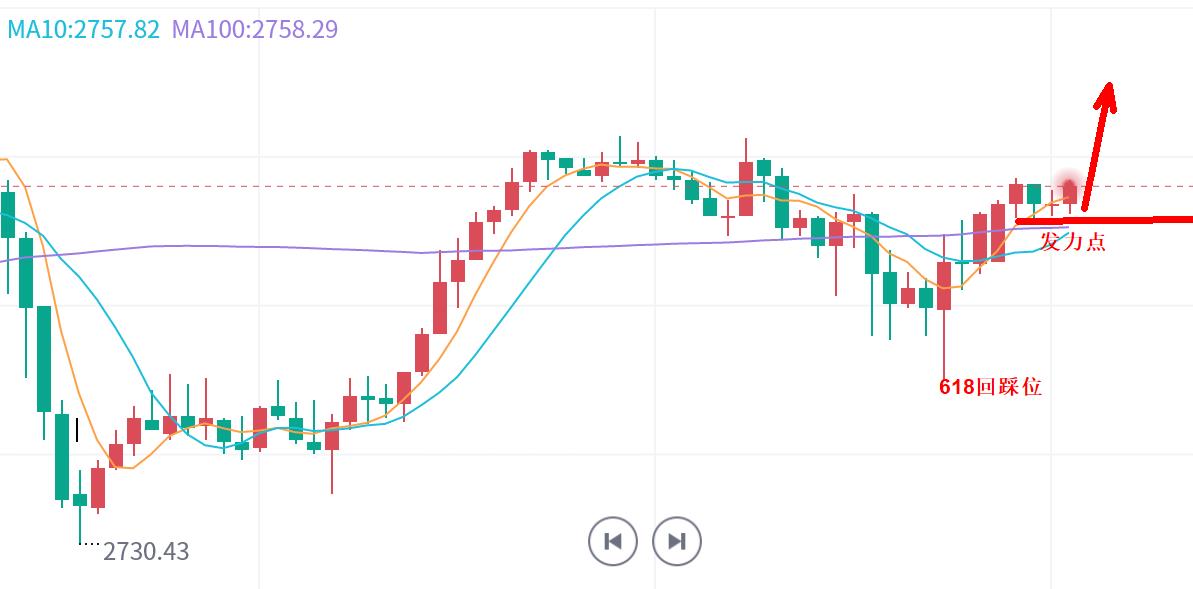Screen dimensions: 1193x589
Task: Click the dotted leader beside 2730.43
Action: coord(90,544)
